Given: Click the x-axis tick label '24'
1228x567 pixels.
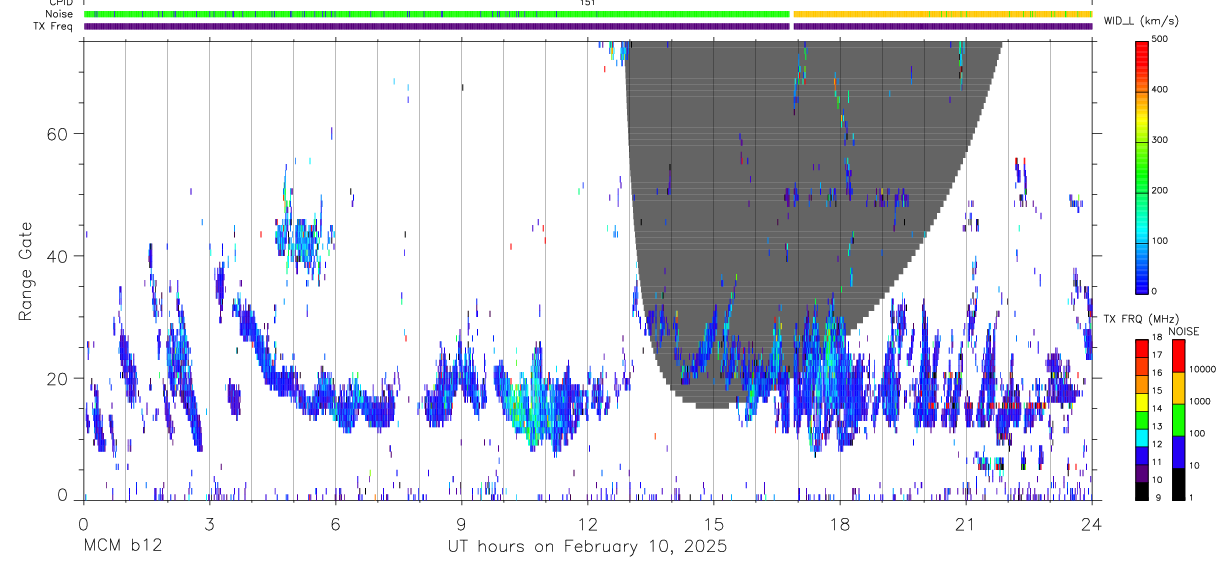Looking at the screenshot, I should (x=1091, y=524).
